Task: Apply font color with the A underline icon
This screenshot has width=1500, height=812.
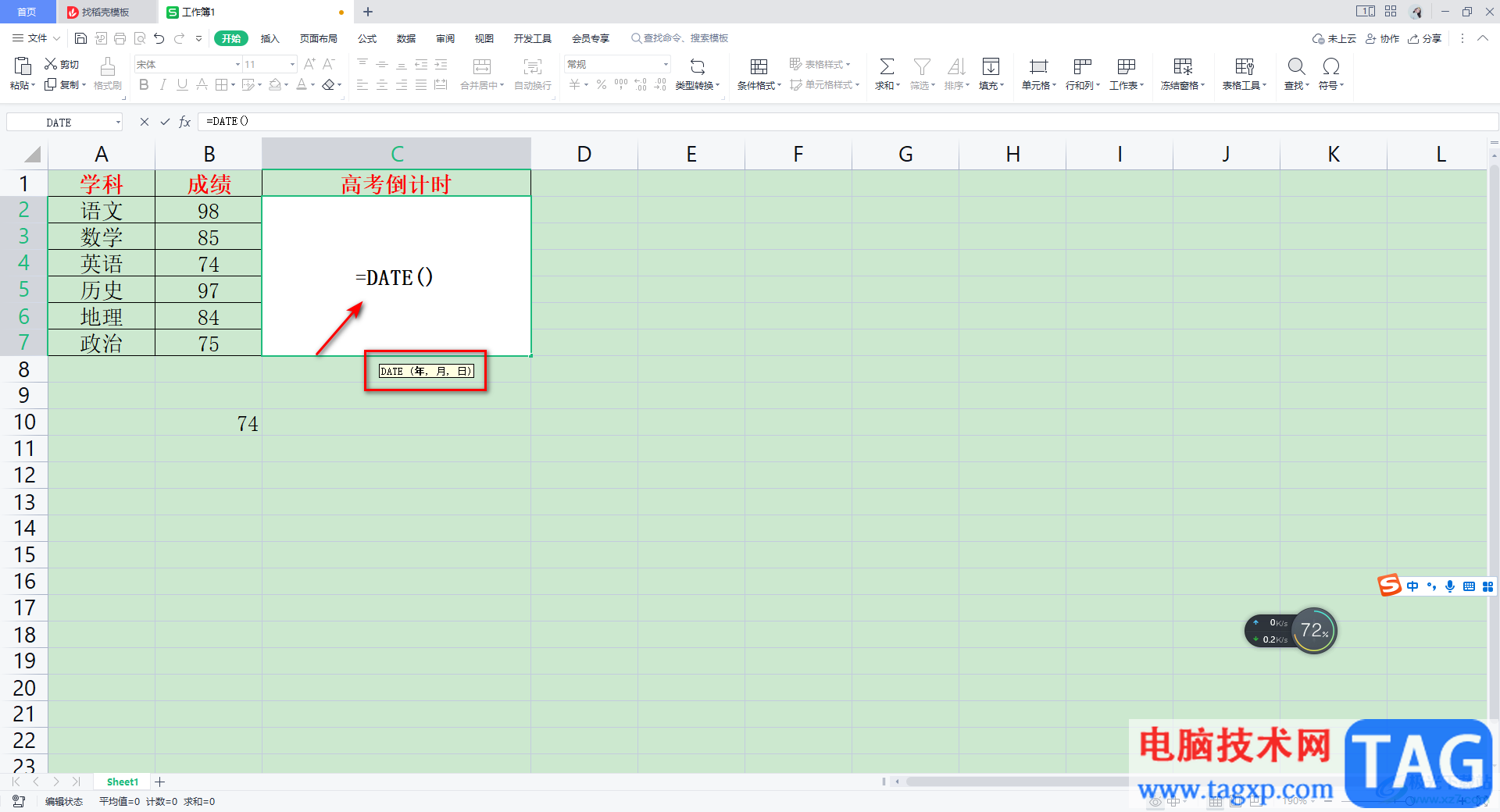Action: [302, 84]
